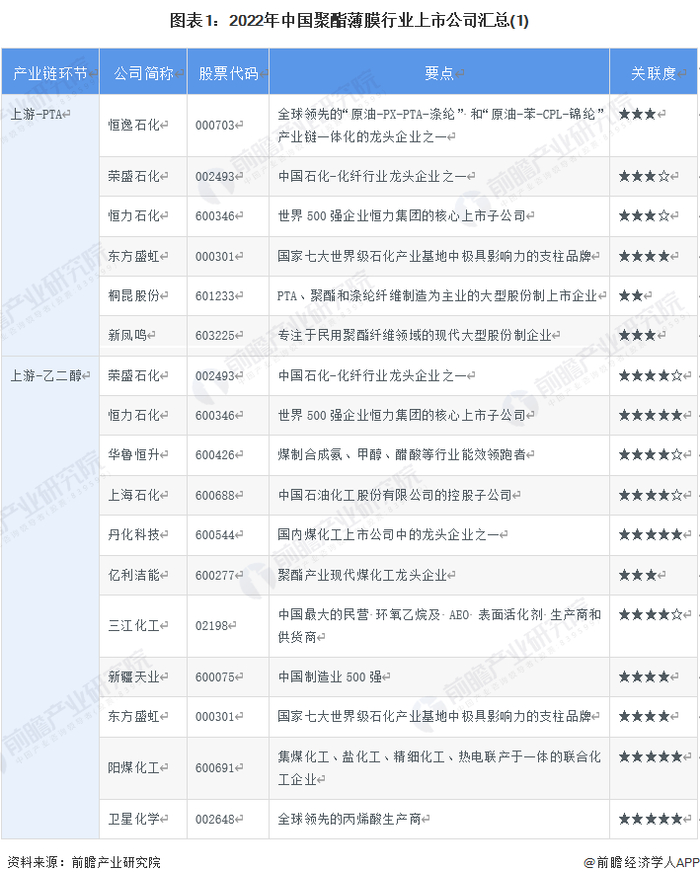Select the description 煤制合成氨、甲醇、醋酸

tap(402, 454)
